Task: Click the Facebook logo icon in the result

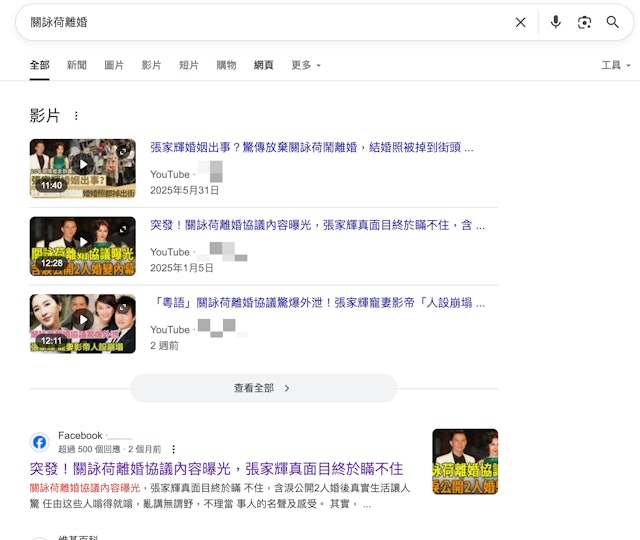Action: (40, 442)
